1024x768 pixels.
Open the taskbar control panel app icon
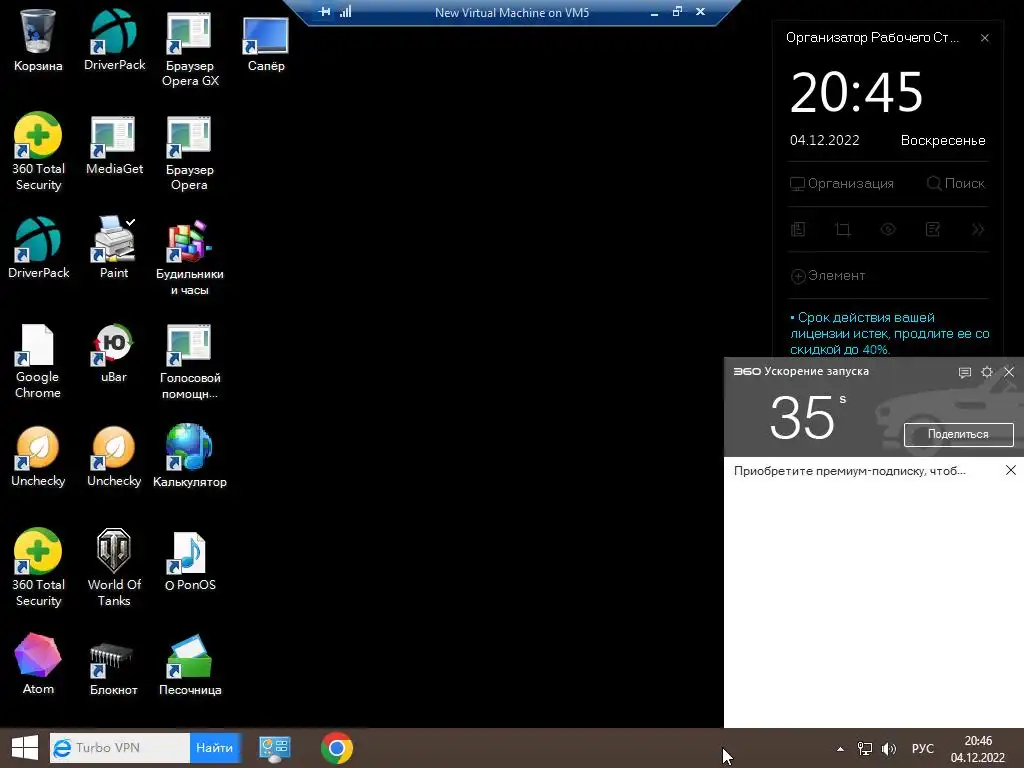point(274,748)
